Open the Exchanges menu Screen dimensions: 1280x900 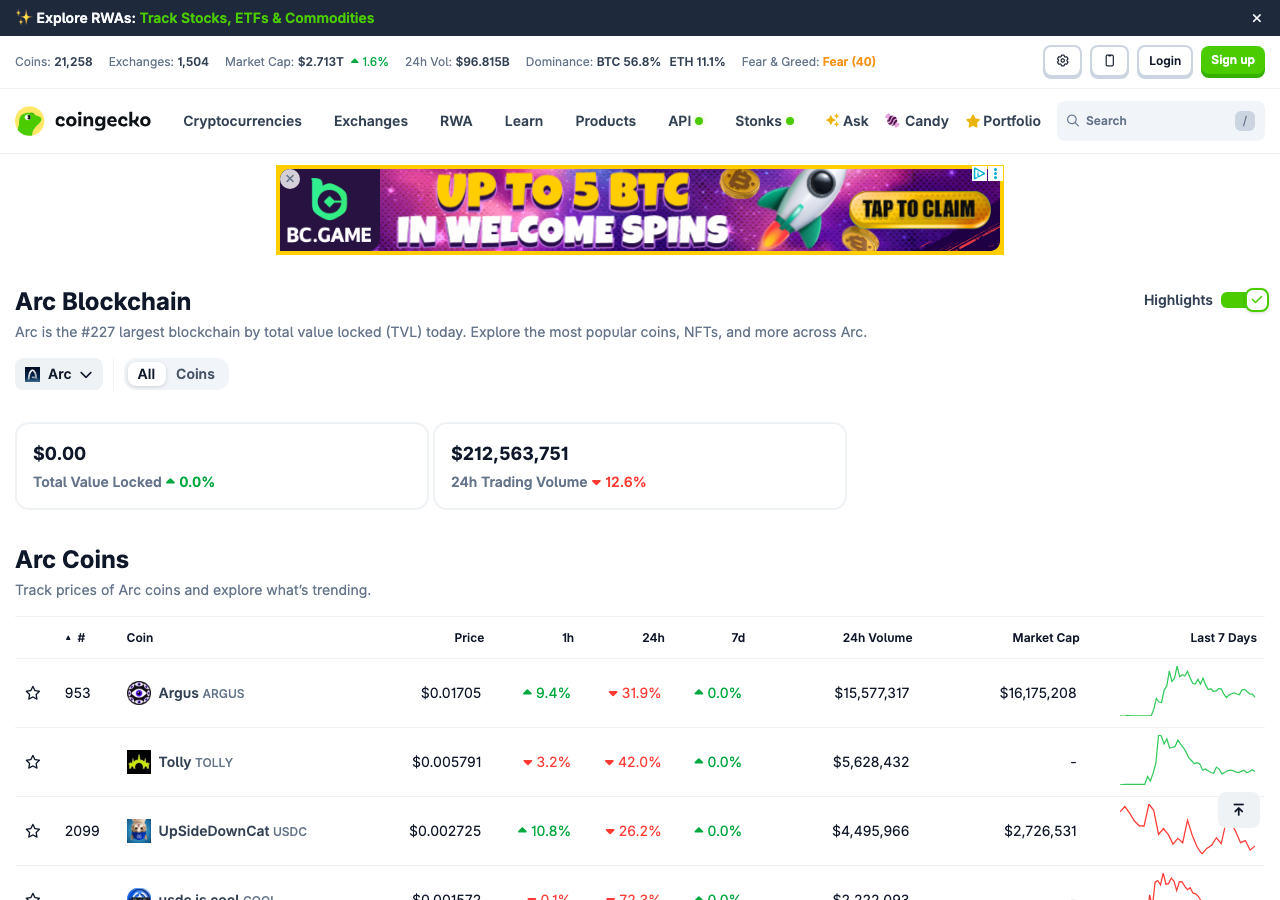[371, 121]
